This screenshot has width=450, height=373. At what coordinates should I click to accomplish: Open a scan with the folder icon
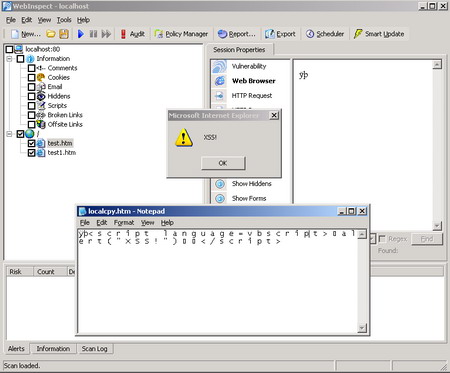click(x=51, y=34)
